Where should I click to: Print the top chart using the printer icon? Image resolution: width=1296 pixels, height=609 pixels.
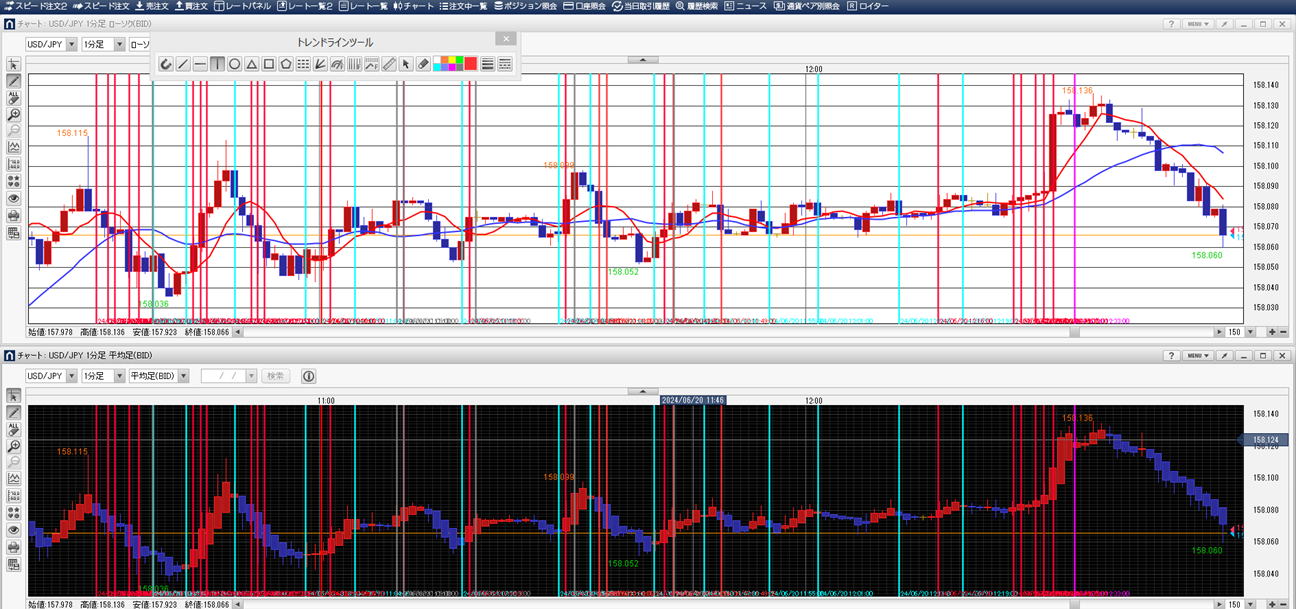click(14, 216)
